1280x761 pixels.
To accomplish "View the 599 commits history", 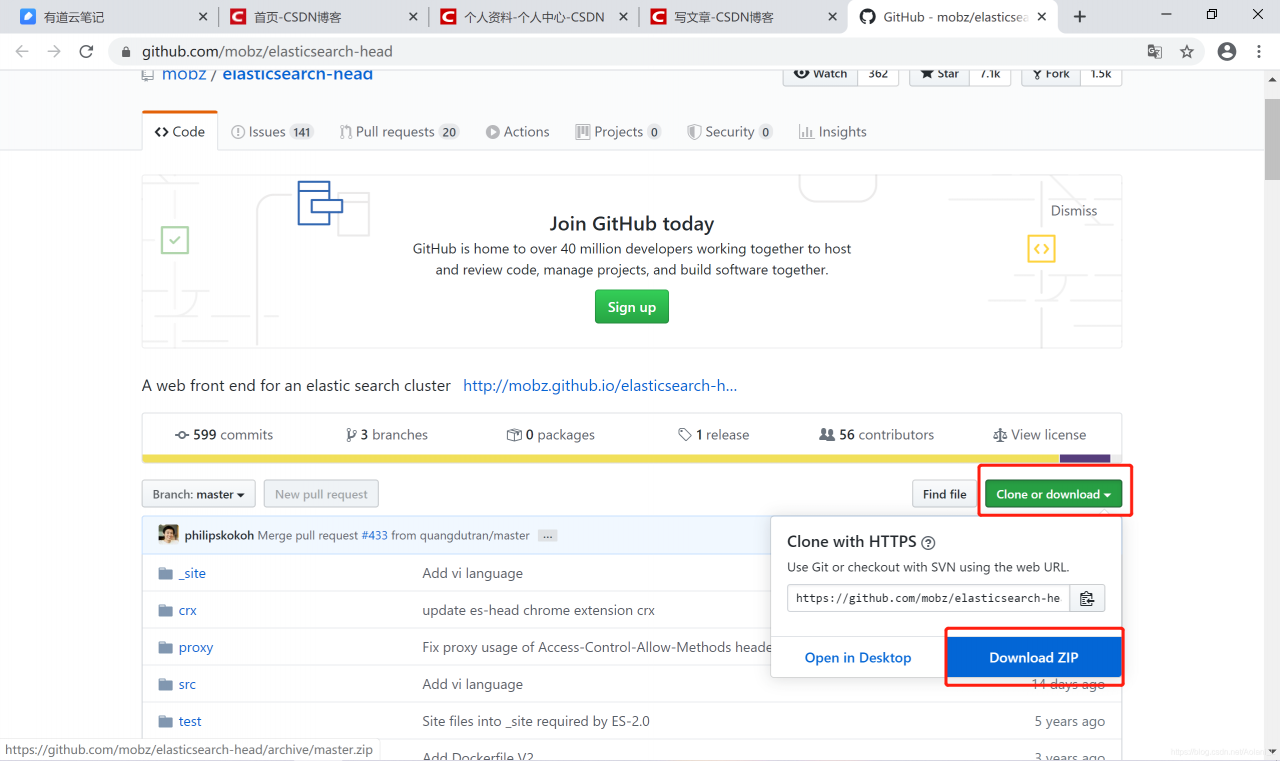I will 224,435.
